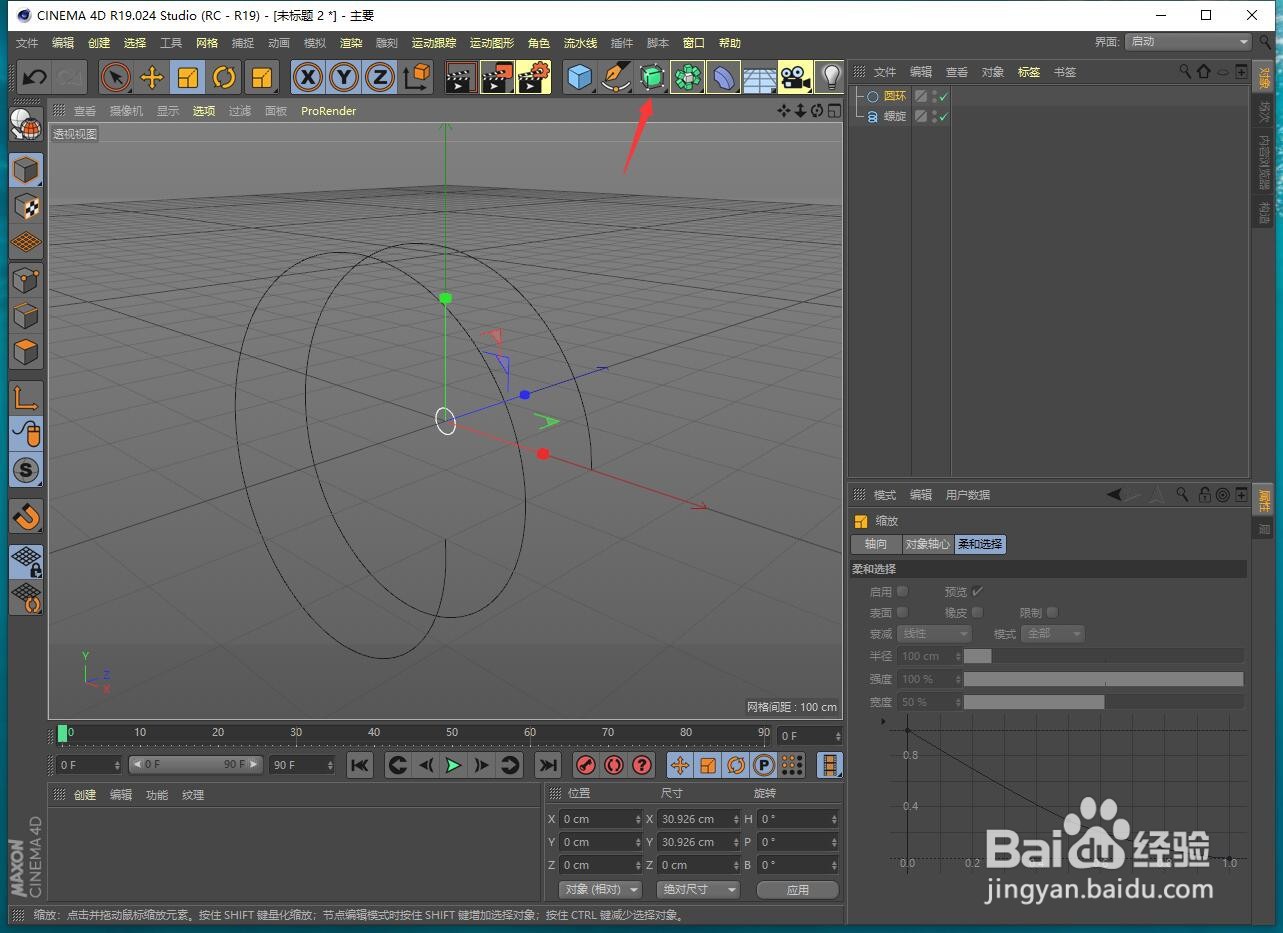Enable points mode cube icon
Screen dimensions: 1283x933
26,280
